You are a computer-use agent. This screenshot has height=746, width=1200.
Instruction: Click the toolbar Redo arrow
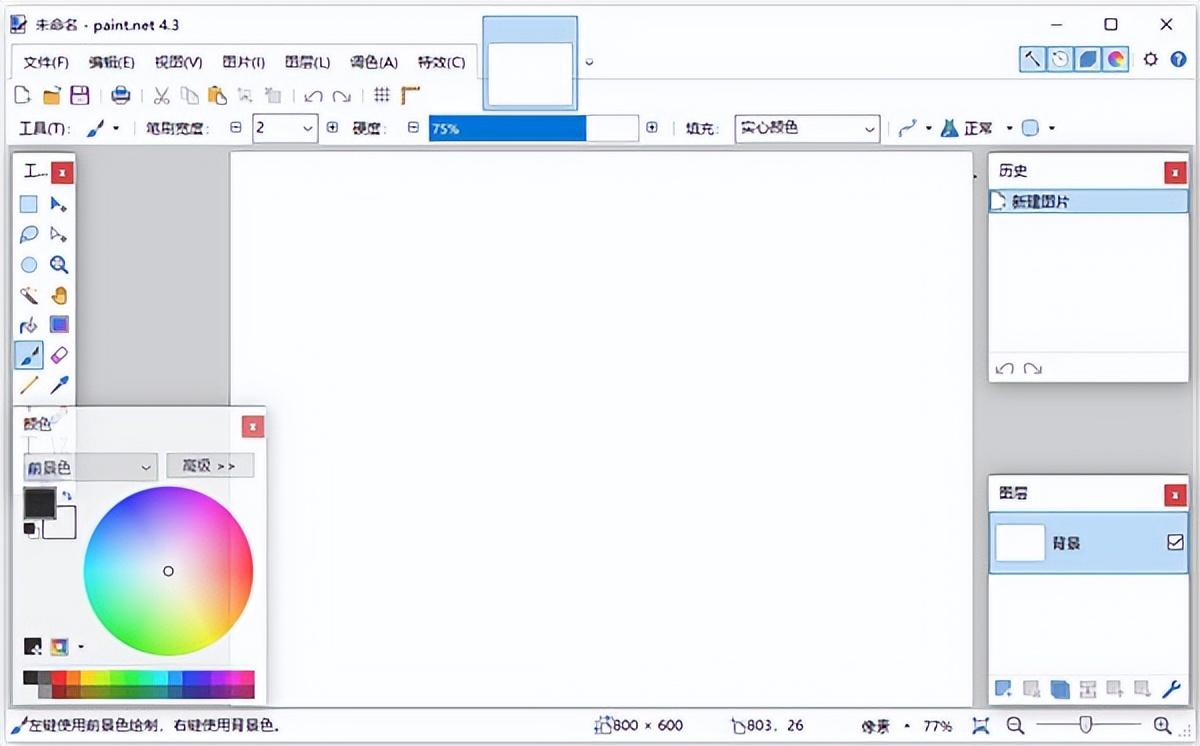(x=342, y=96)
